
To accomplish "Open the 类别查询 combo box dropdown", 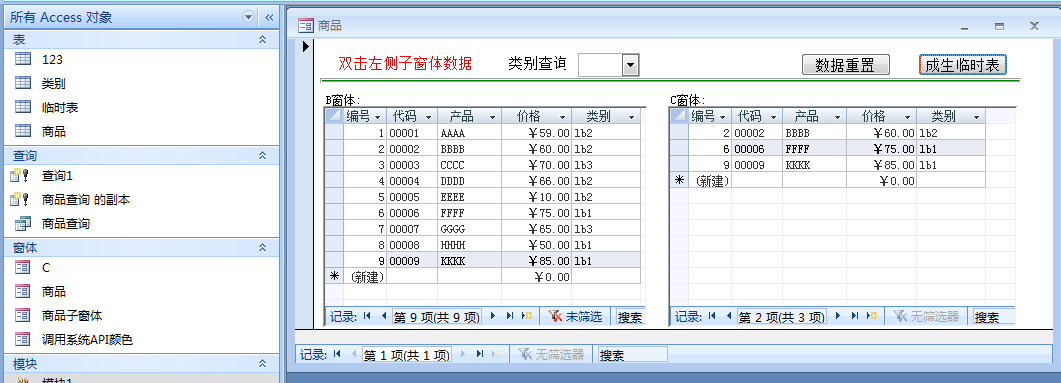I will tap(631, 65).
